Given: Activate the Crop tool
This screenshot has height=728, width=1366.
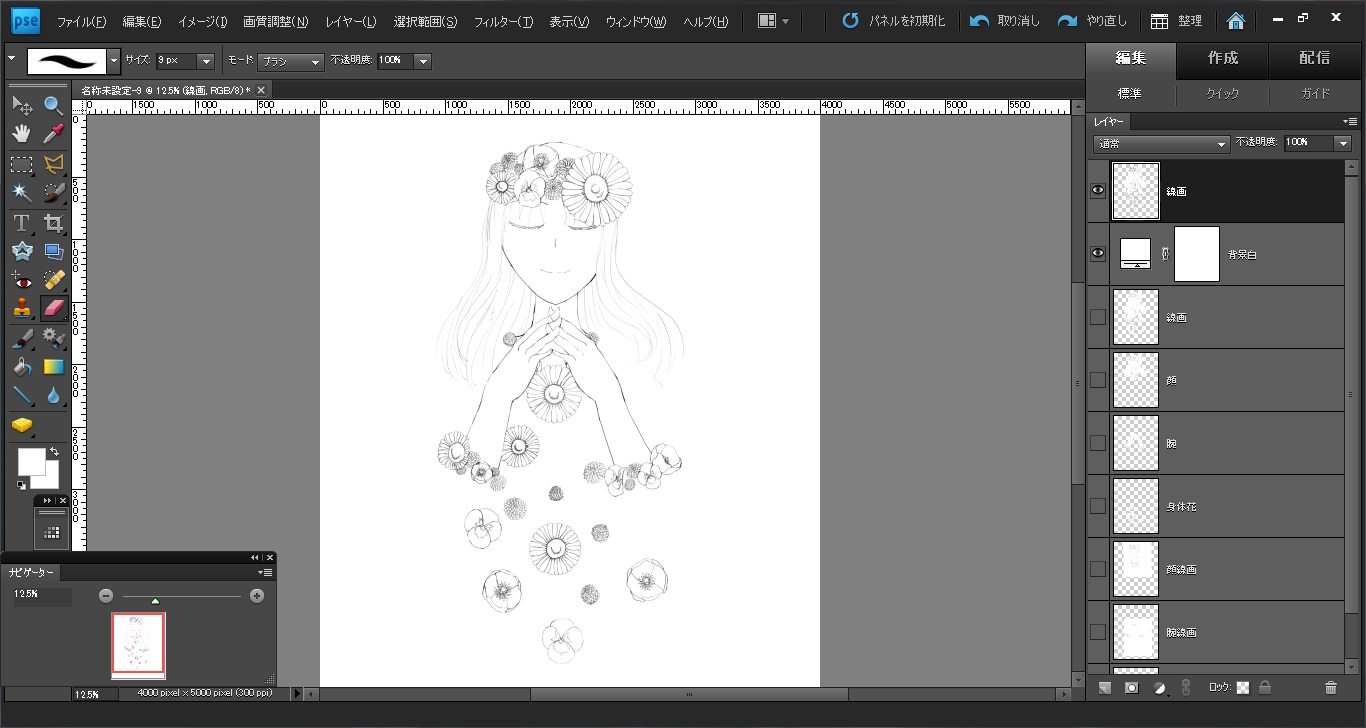Looking at the screenshot, I should pos(53,223).
